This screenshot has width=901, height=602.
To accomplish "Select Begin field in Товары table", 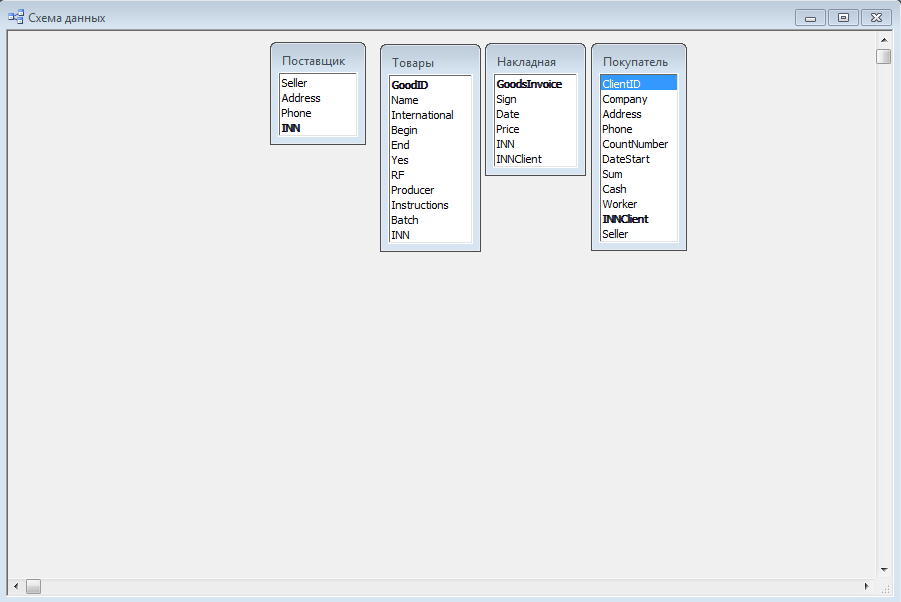I will 430,130.
